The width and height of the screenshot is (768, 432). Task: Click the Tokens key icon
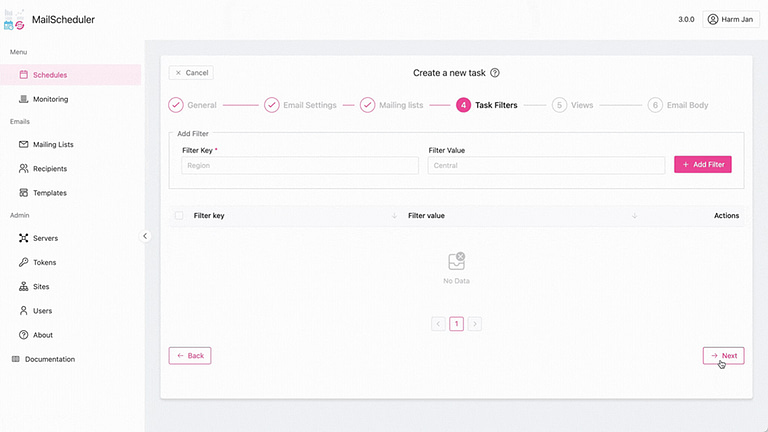coord(24,262)
